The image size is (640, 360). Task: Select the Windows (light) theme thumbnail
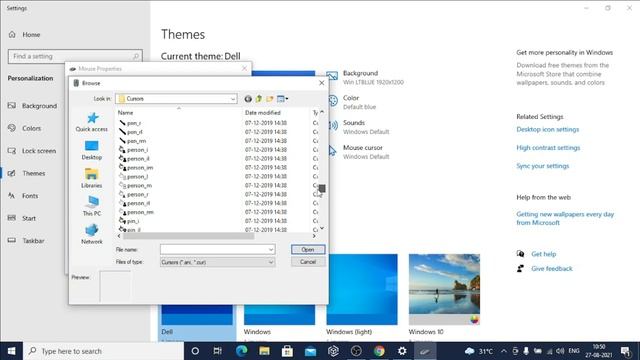pyautogui.click(x=362, y=289)
